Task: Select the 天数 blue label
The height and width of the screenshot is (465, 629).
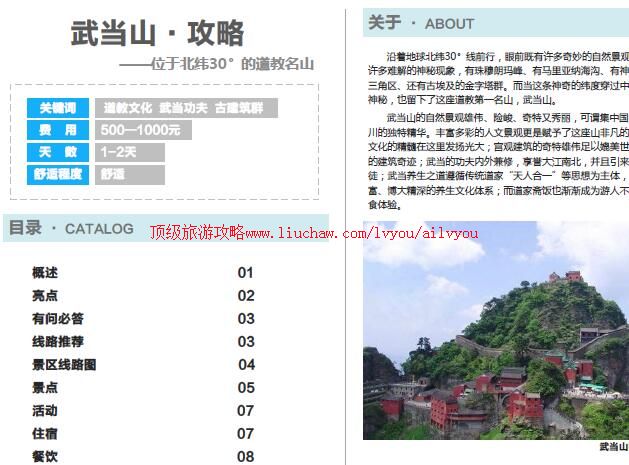Action: 58,152
